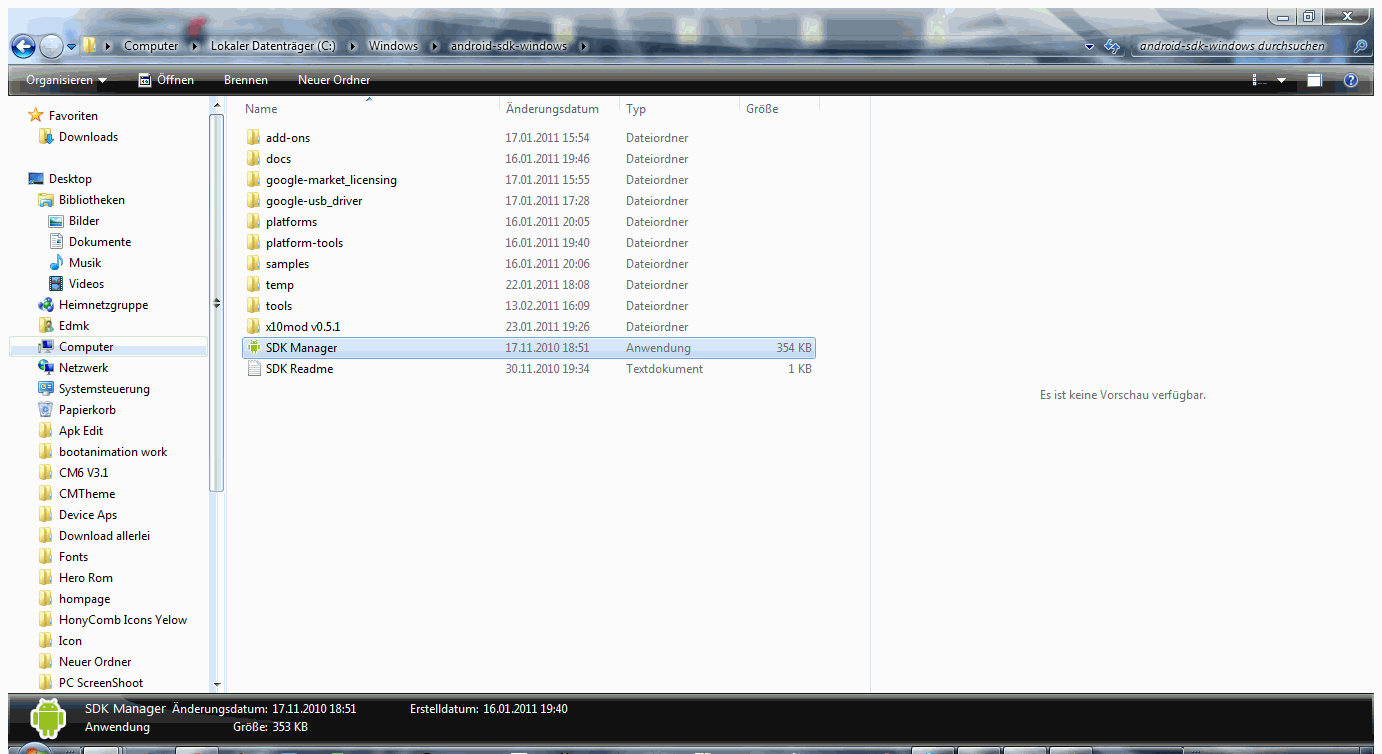Screen dimensions: 1382x754
Task: Open Systemsteuerung icon in navigation pane
Action: [x=45, y=389]
